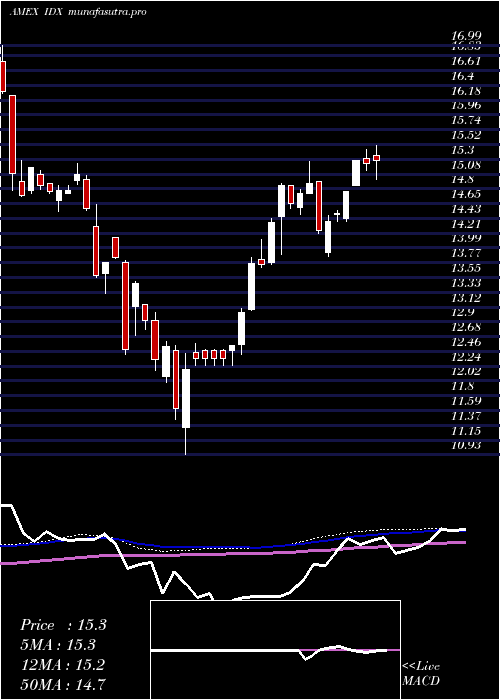Click the 16.18 price axis label
The image size is (500, 700).
(466, 91)
